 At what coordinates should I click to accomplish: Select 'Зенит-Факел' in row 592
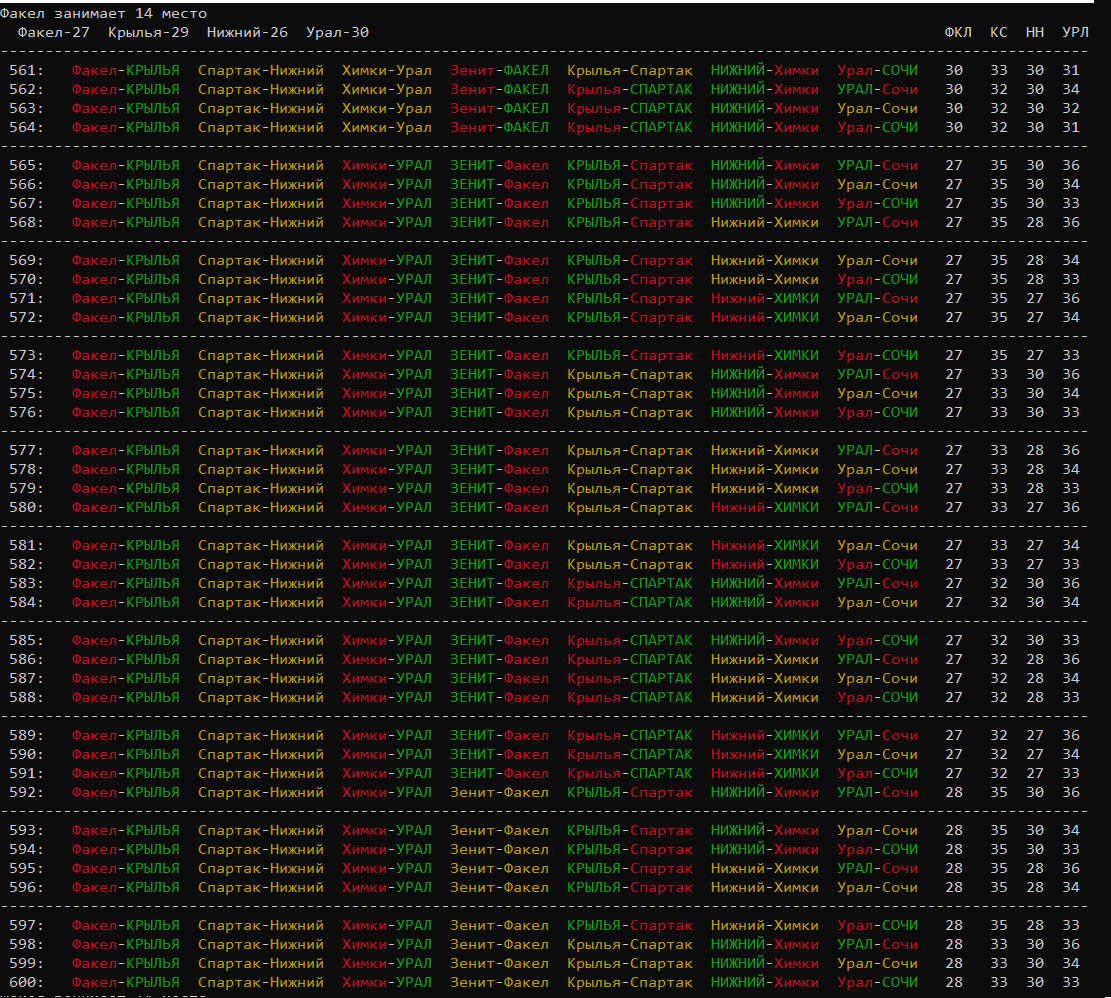500,793
